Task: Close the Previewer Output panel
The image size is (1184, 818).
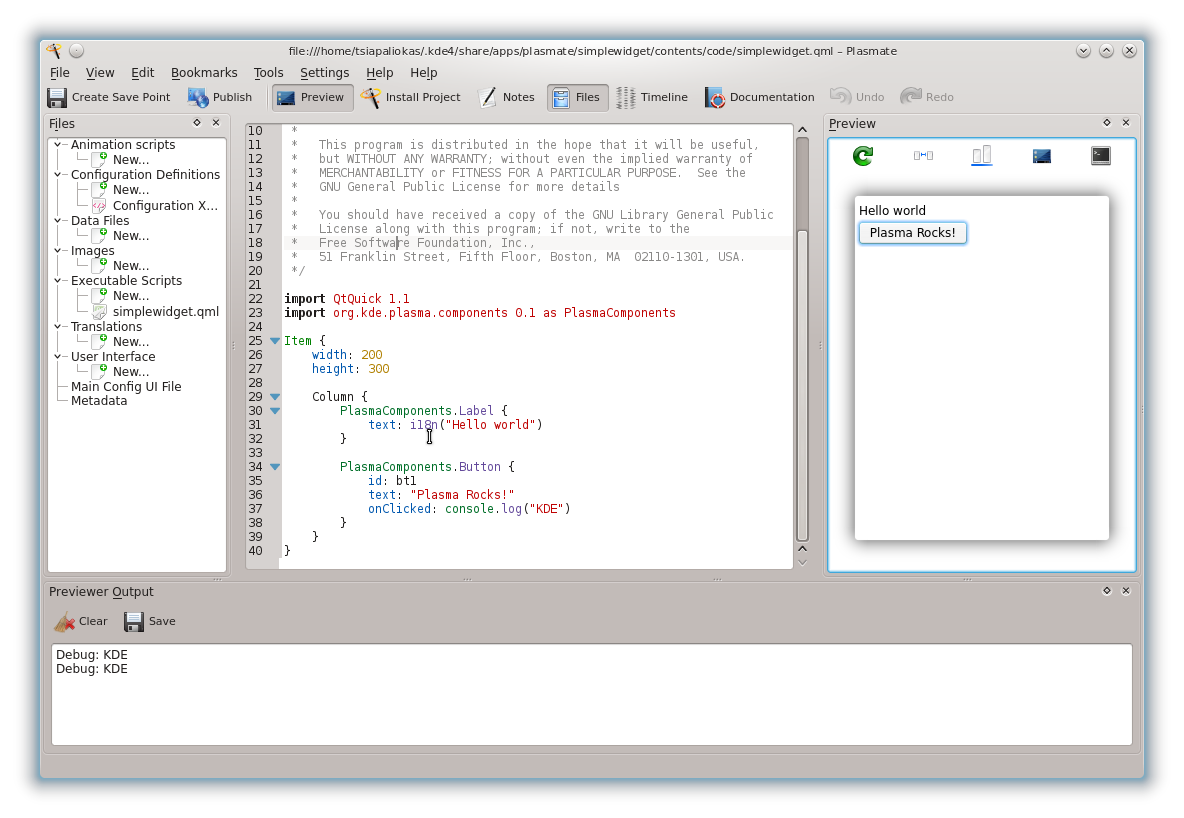Action: (1126, 591)
